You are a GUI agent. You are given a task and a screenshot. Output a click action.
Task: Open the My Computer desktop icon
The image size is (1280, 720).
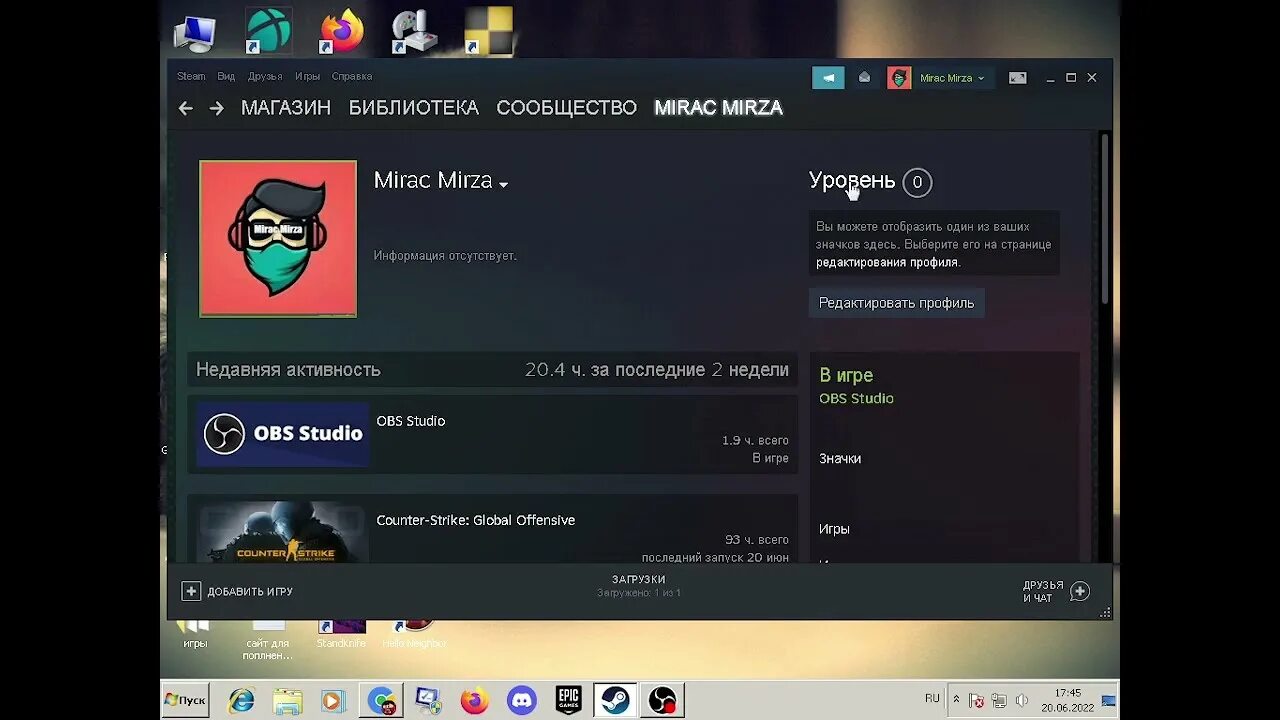point(195,33)
